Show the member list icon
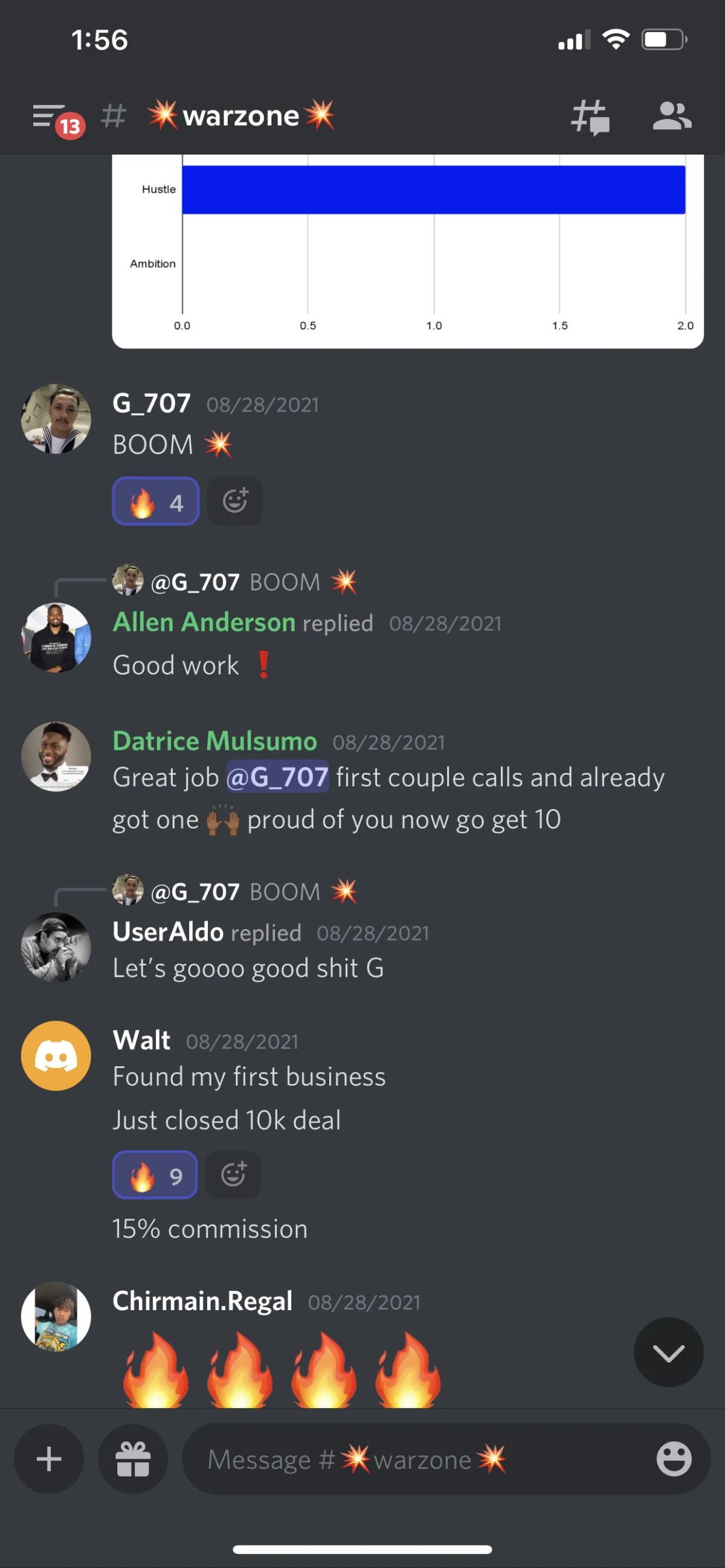This screenshot has height=1568, width=725. [x=671, y=116]
